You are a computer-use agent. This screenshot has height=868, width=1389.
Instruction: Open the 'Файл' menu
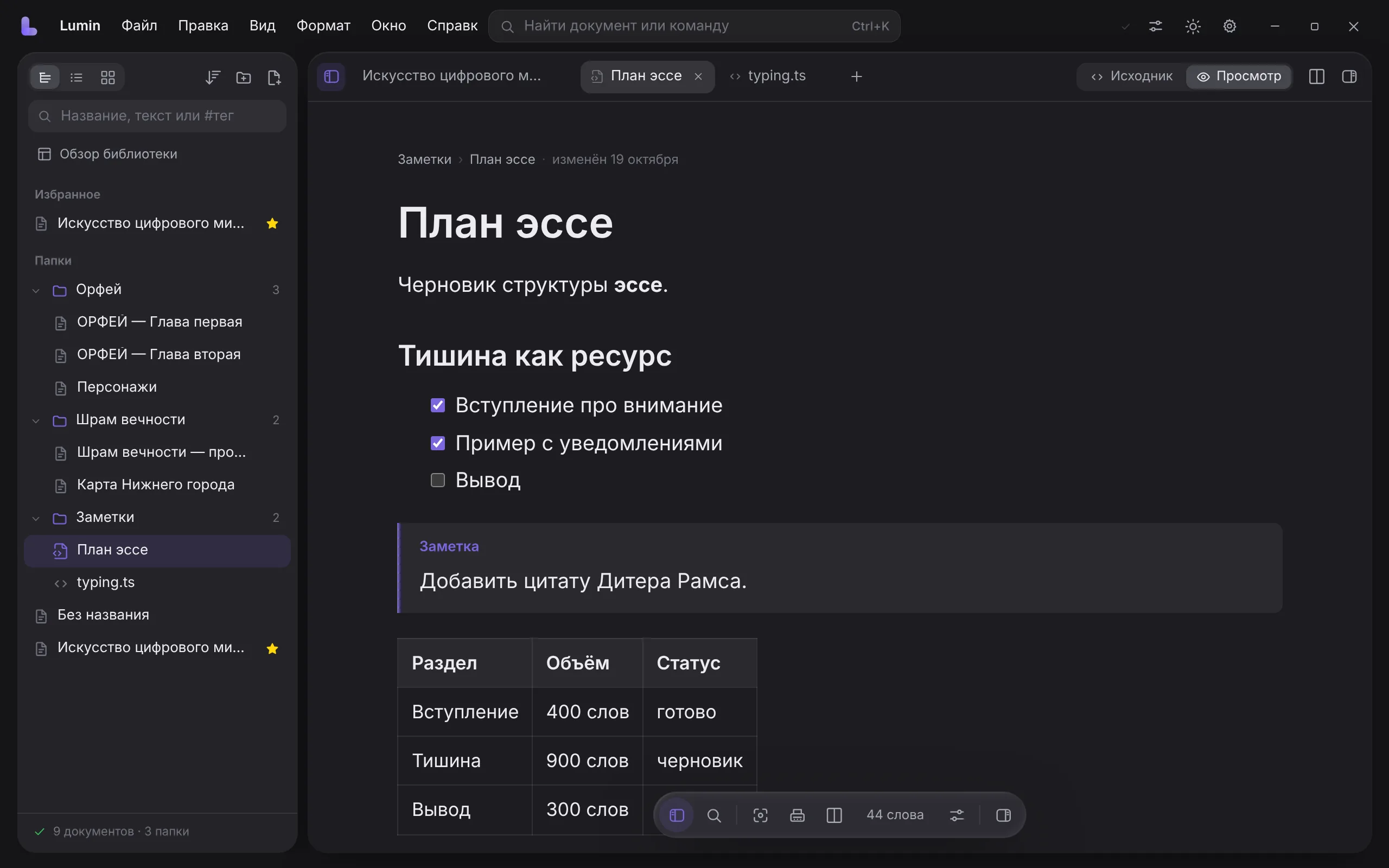click(139, 26)
